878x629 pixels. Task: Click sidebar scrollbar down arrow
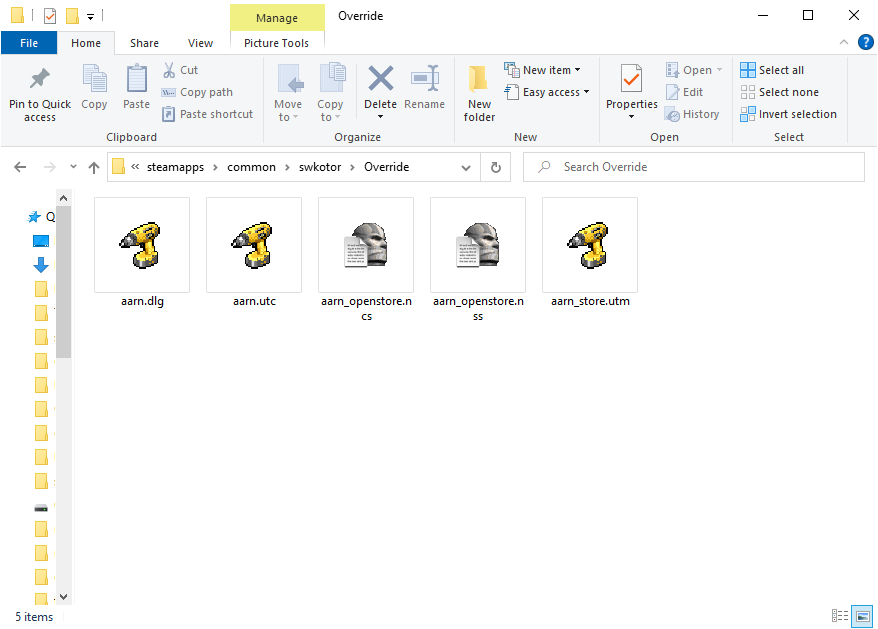coord(63,597)
